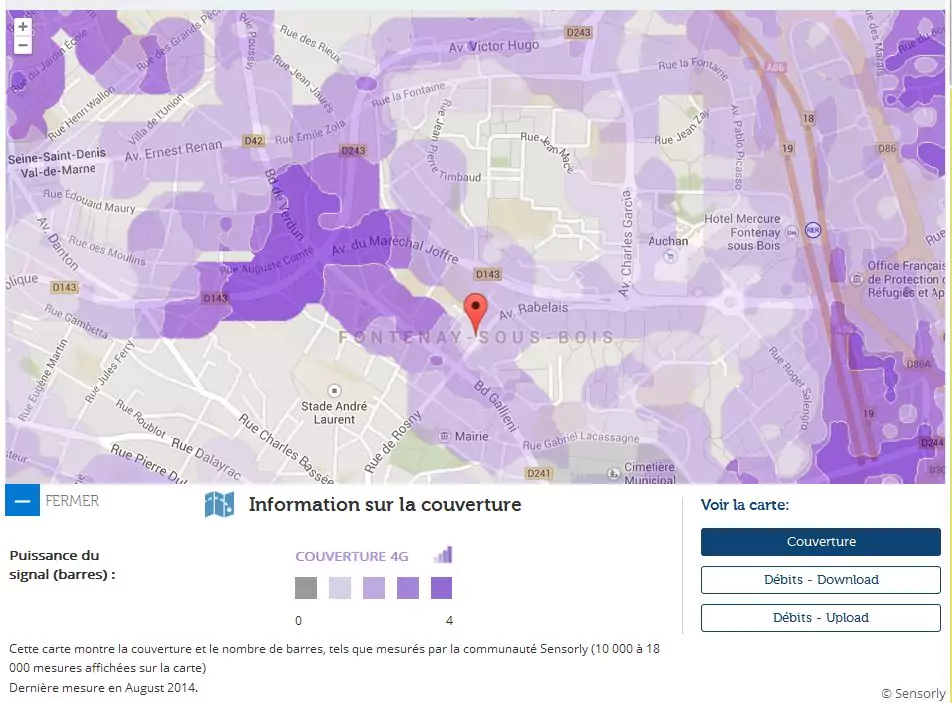Click the signal bars icon beside COUVERTURE 4G
The image size is (952, 703).
(x=443, y=555)
